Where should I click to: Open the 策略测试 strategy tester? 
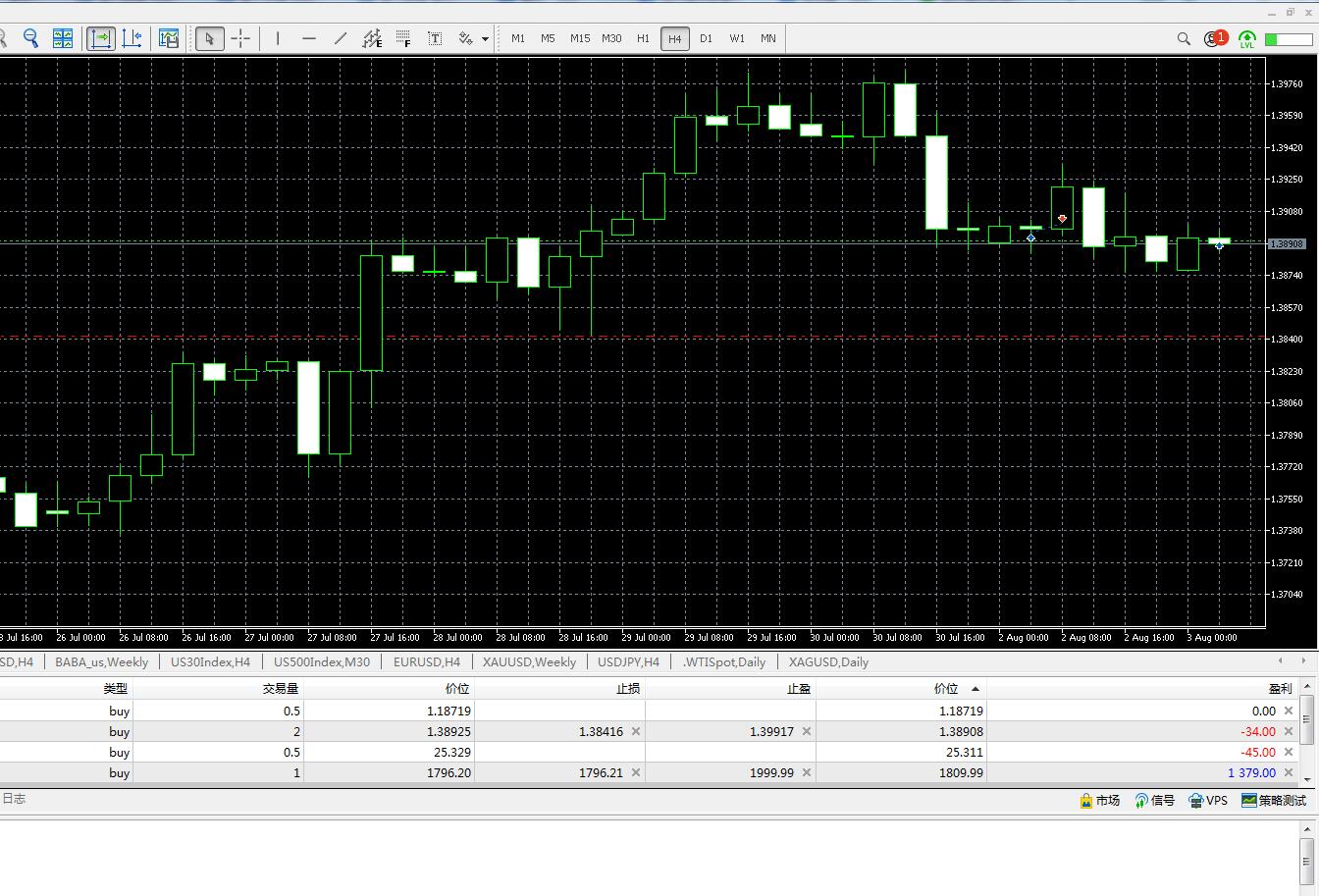pos(1274,801)
